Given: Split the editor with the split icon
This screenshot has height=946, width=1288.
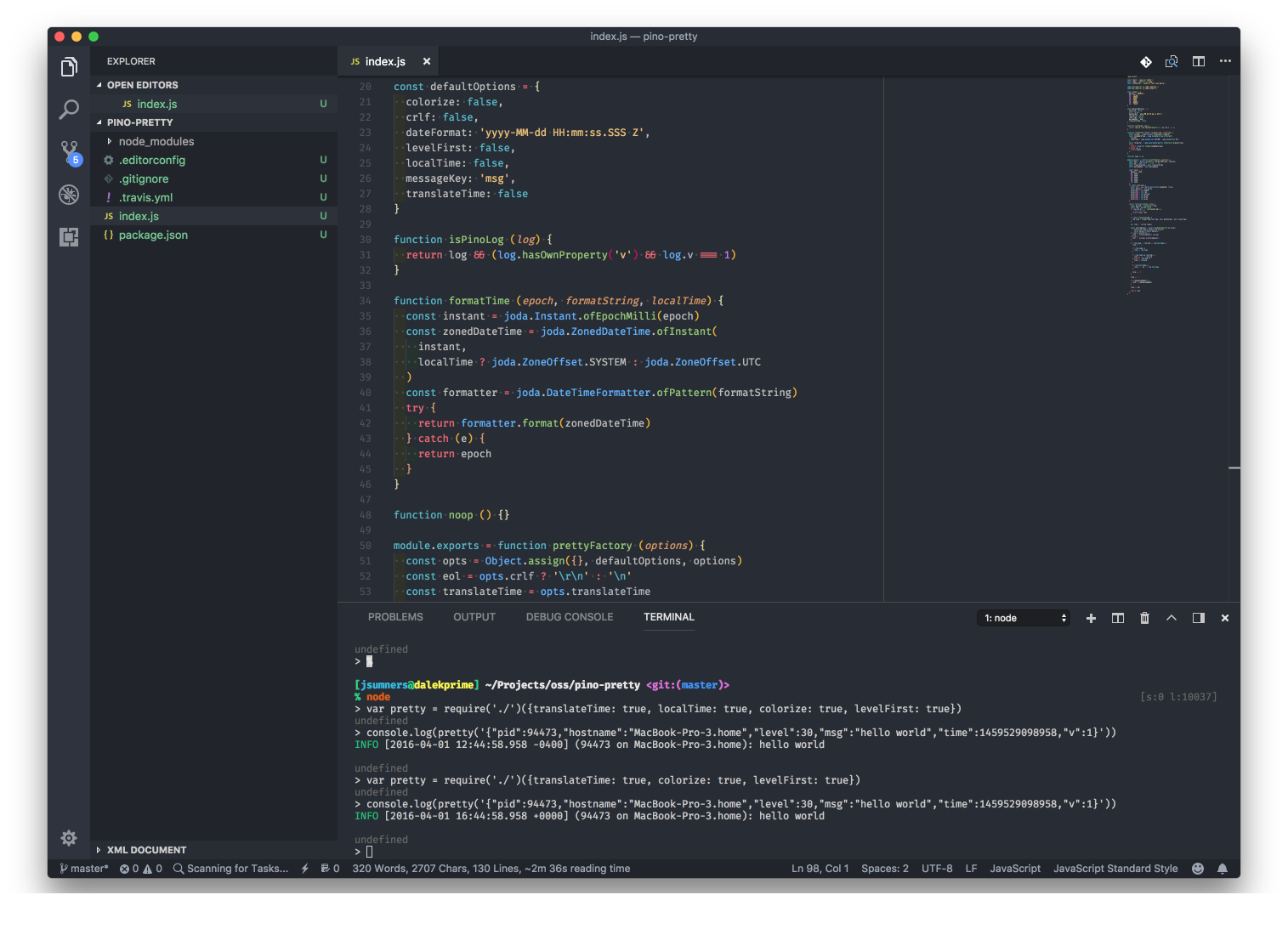Looking at the screenshot, I should [x=1199, y=61].
